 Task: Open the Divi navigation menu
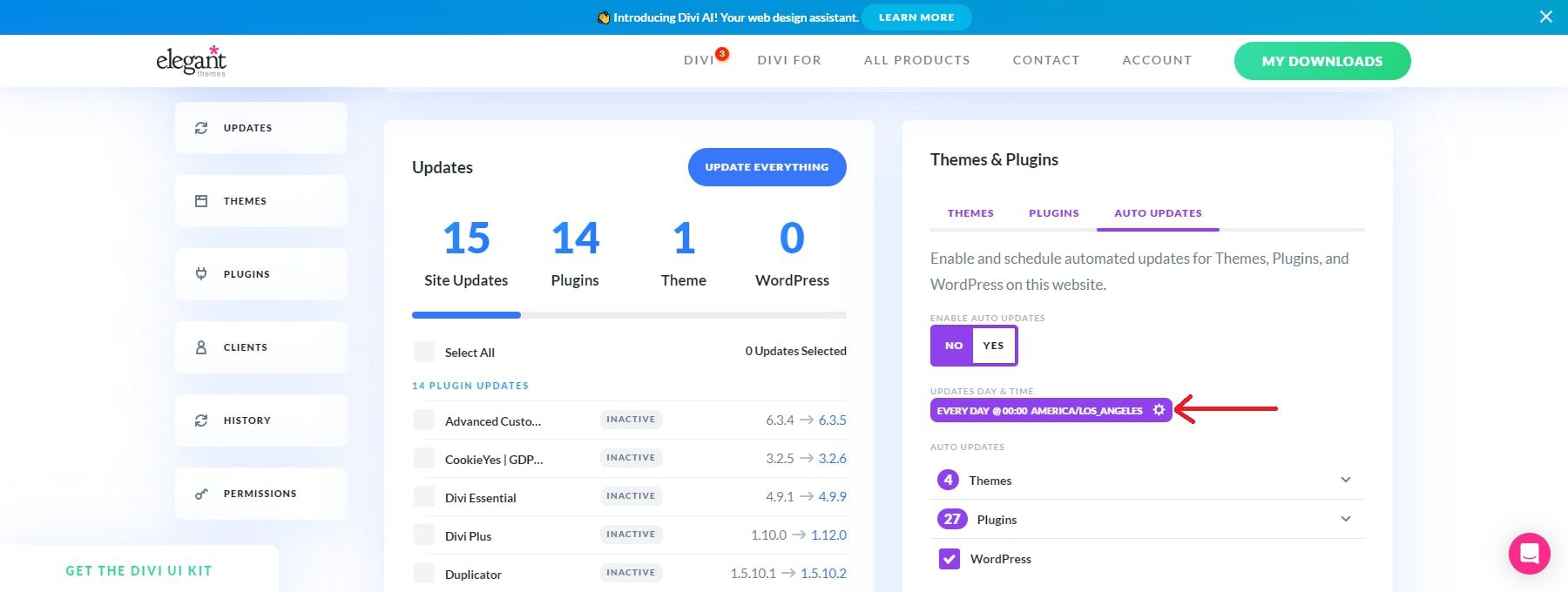click(x=699, y=60)
